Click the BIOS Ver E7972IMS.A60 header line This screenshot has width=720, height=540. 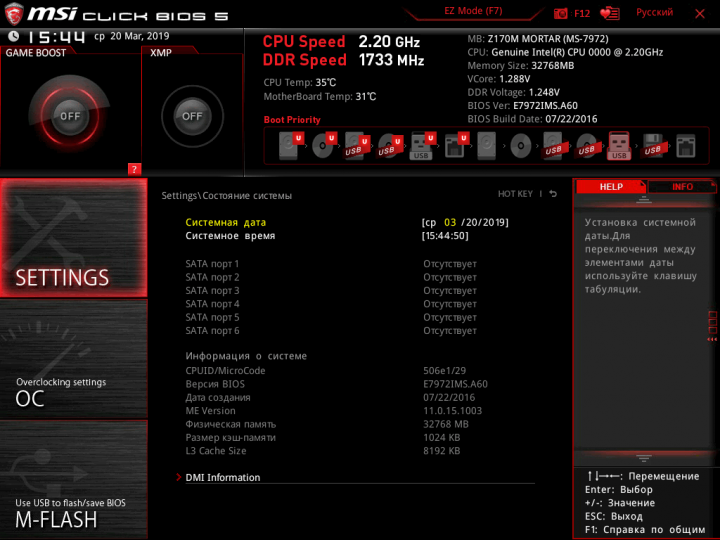tap(523, 106)
